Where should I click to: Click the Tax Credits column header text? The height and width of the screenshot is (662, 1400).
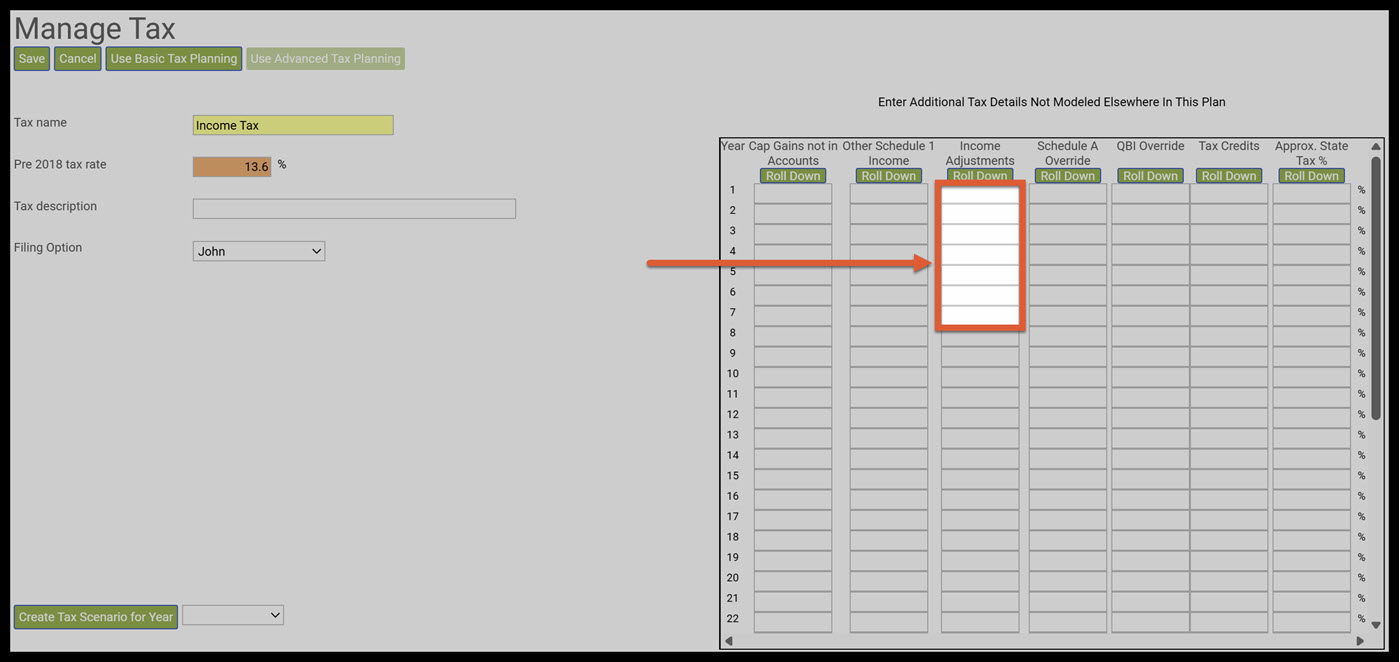point(1229,146)
